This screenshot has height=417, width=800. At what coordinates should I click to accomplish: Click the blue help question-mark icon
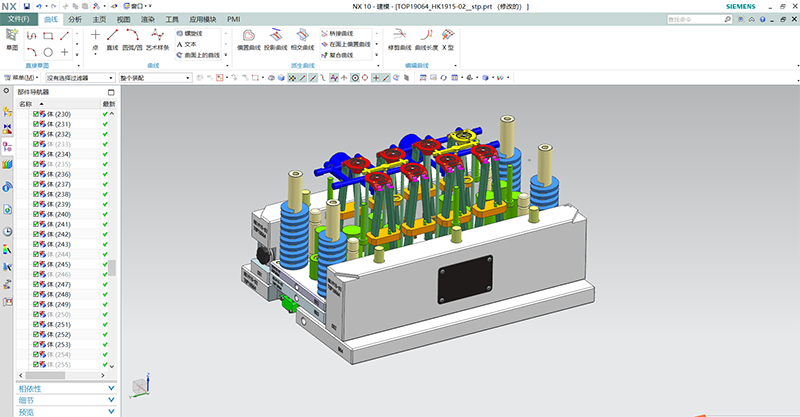point(762,19)
